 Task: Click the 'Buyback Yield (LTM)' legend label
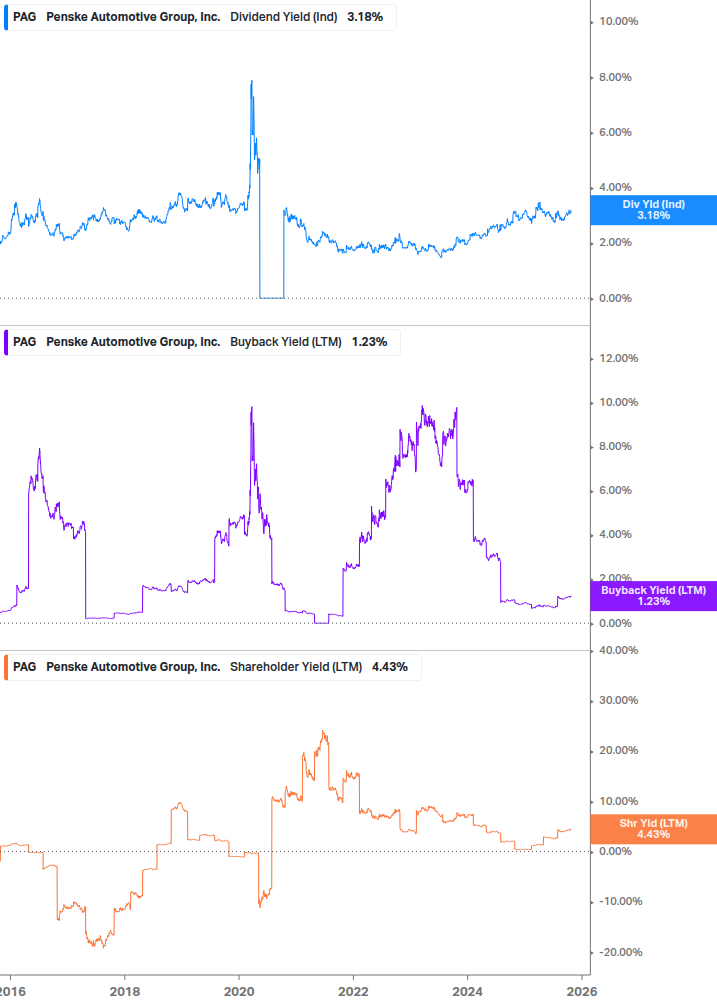pyautogui.click(x=286, y=342)
